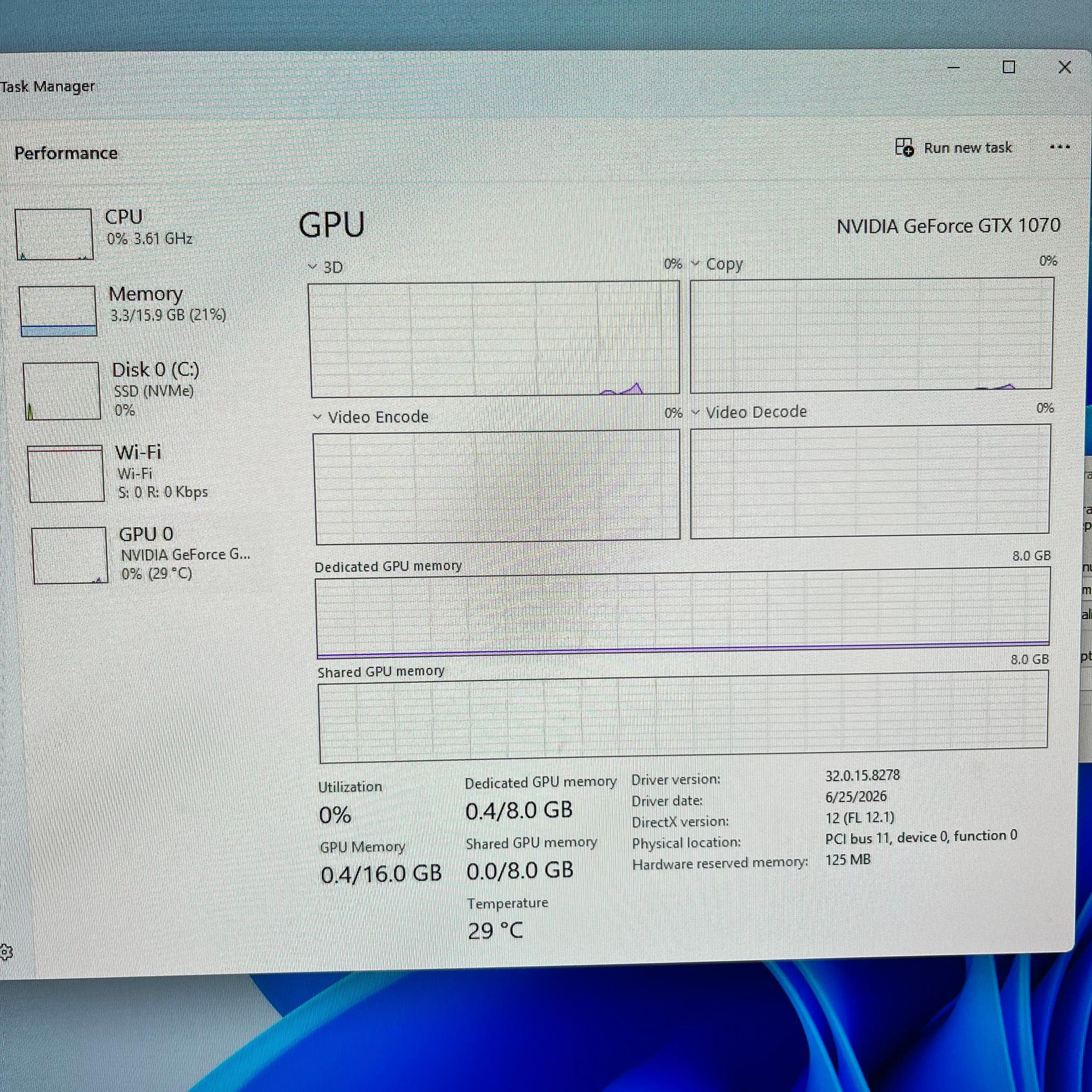Open the Video Encode engine dropdown
Image resolution: width=1092 pixels, height=1092 pixels.
click(x=317, y=417)
